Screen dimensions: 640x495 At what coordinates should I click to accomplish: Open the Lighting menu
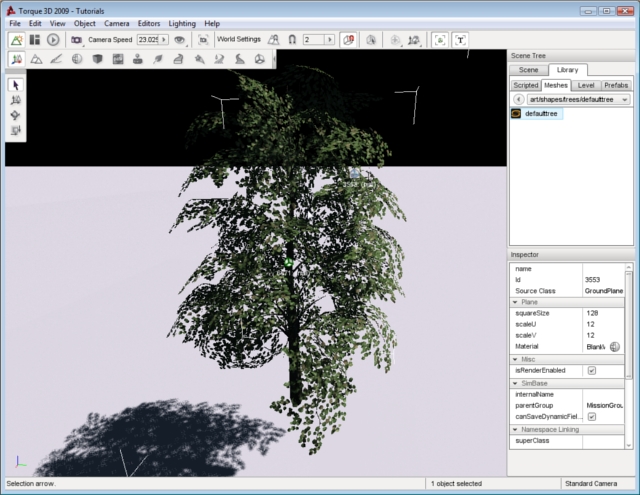click(182, 23)
